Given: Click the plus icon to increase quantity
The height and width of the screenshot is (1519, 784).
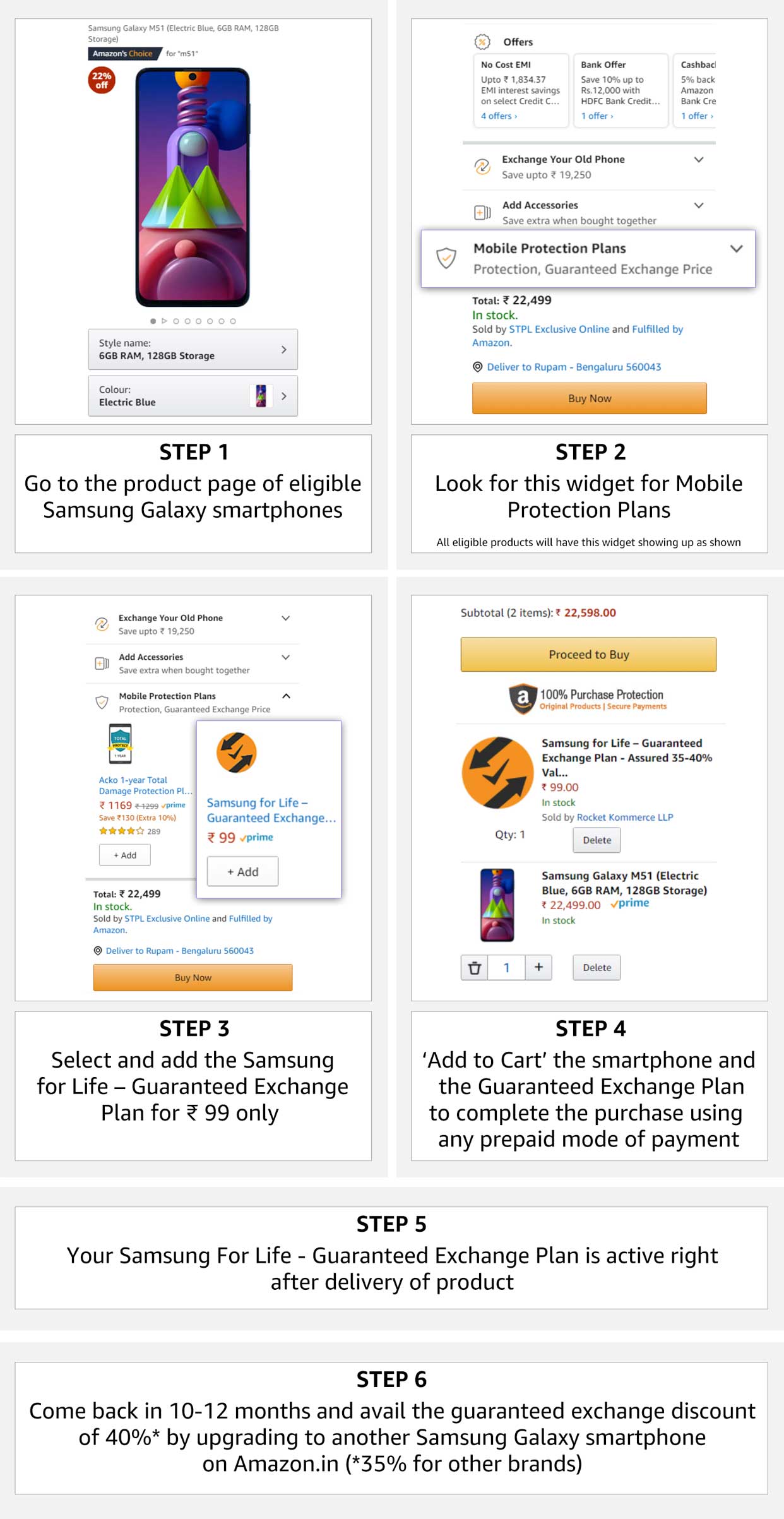Looking at the screenshot, I should click(538, 967).
